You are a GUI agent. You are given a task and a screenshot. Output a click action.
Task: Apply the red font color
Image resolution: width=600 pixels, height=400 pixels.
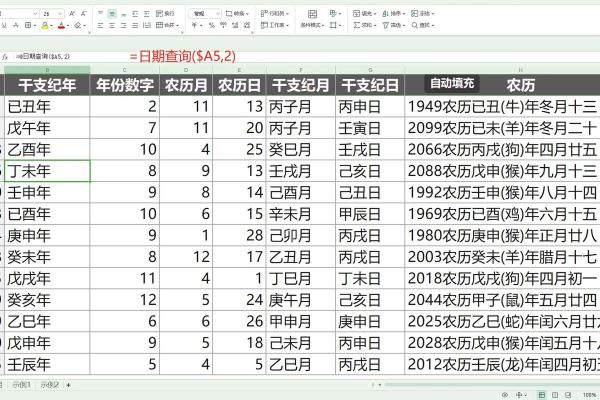[x=61, y=26]
